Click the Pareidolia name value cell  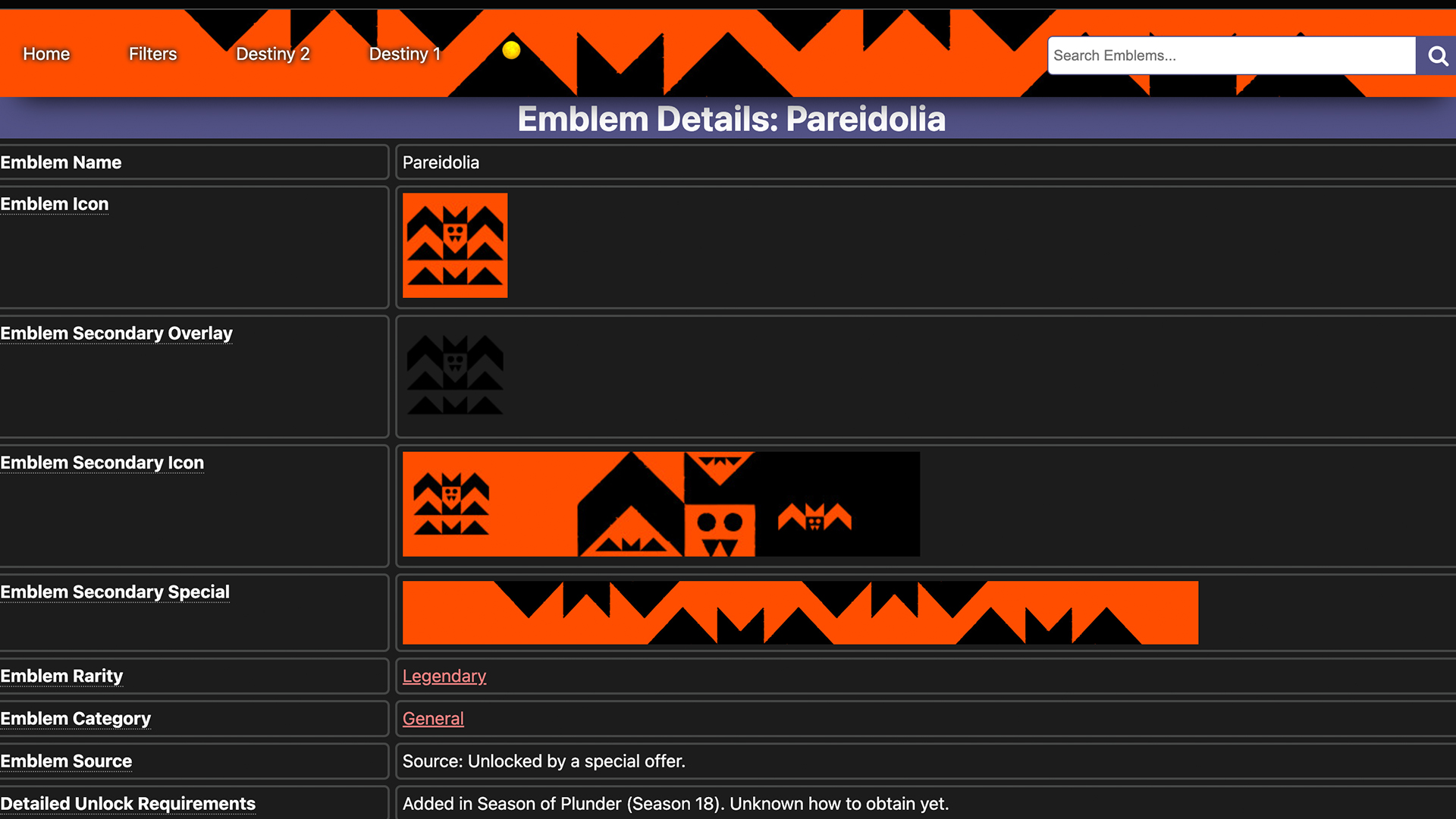[925, 162]
